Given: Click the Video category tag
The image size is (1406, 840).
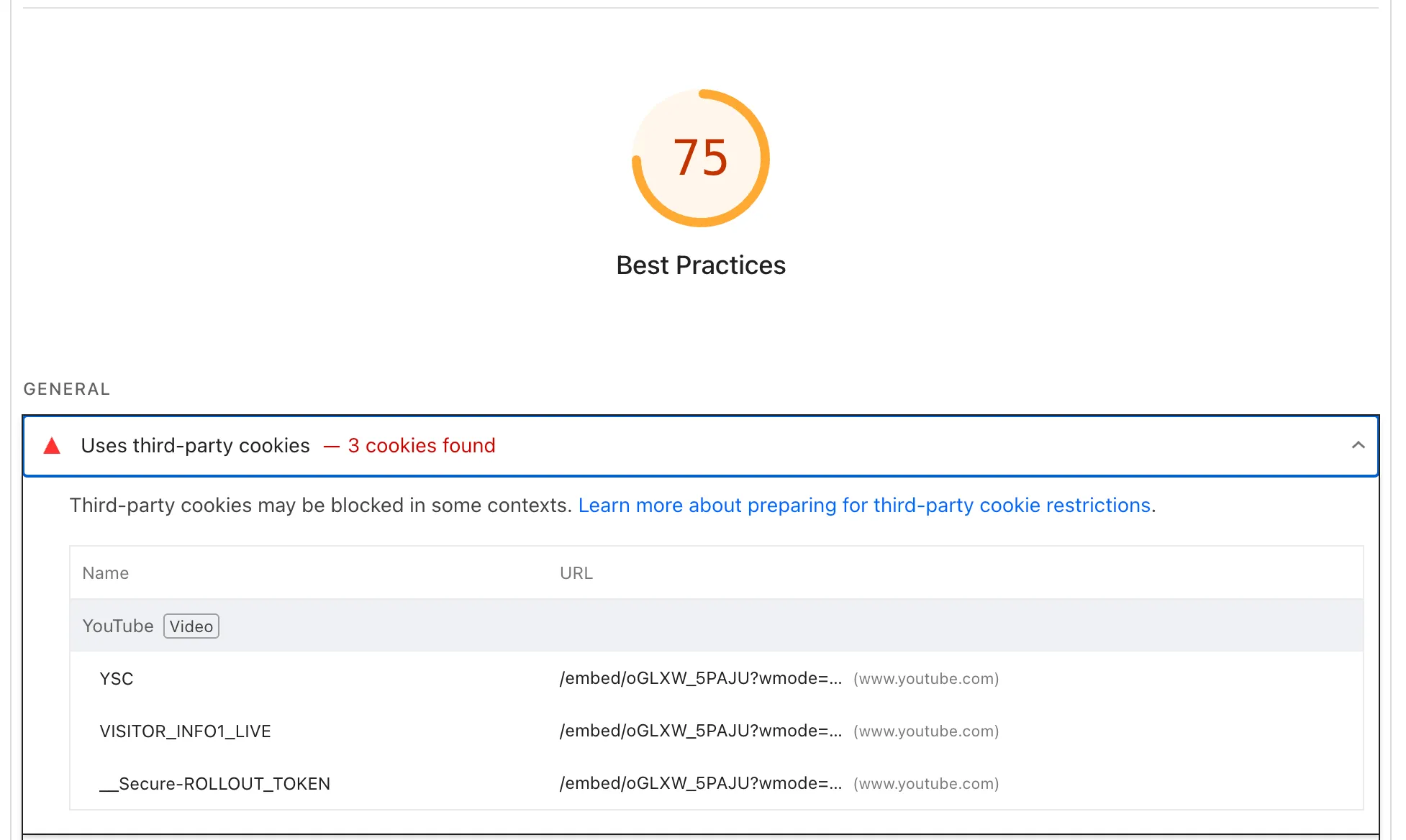Looking at the screenshot, I should (x=191, y=626).
